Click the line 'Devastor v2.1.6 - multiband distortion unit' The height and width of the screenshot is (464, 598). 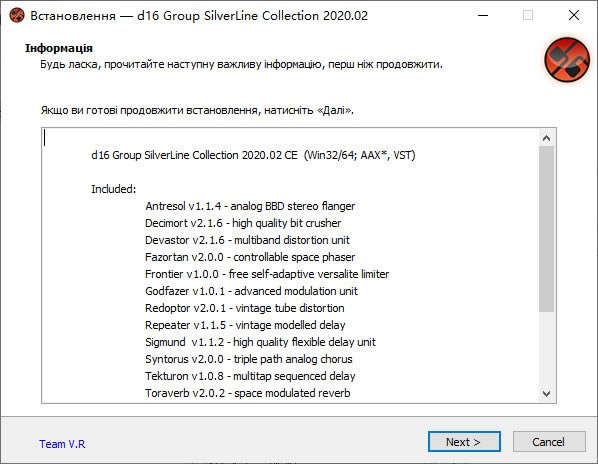point(247,240)
